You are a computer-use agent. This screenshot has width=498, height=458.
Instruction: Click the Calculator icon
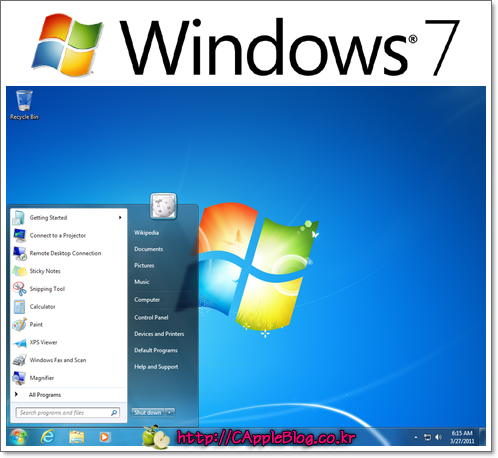point(19,307)
